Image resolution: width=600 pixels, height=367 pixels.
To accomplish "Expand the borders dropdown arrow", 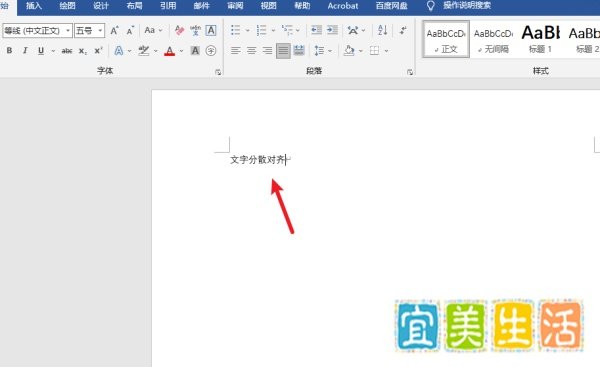I will tap(386, 51).
